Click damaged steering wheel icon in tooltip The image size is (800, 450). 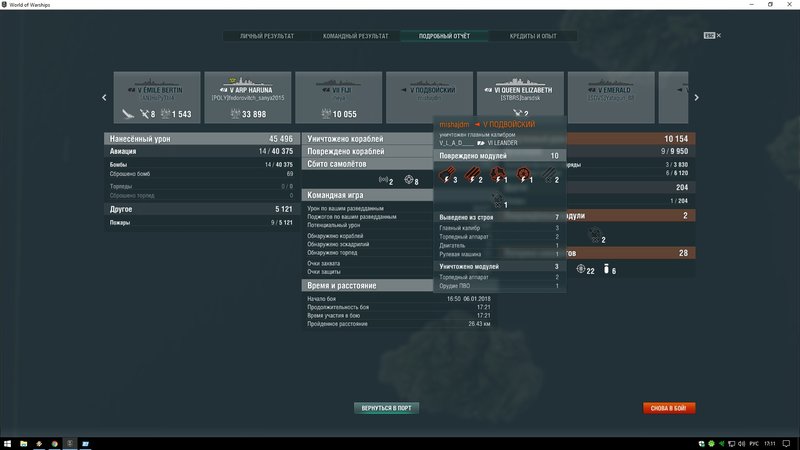tap(523, 175)
